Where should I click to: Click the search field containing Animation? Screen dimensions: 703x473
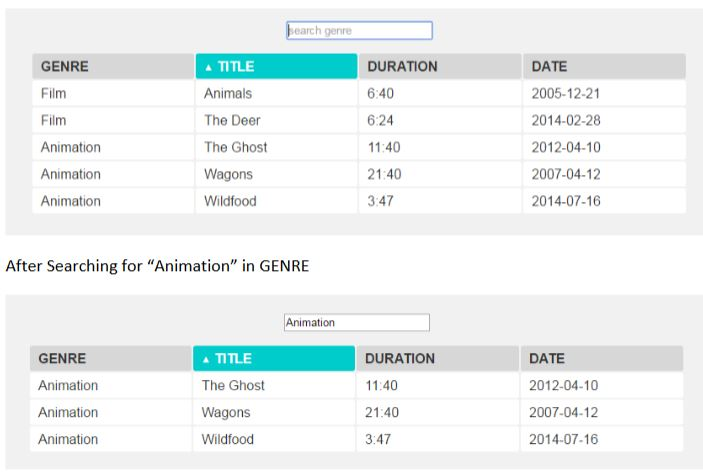[x=356, y=323]
